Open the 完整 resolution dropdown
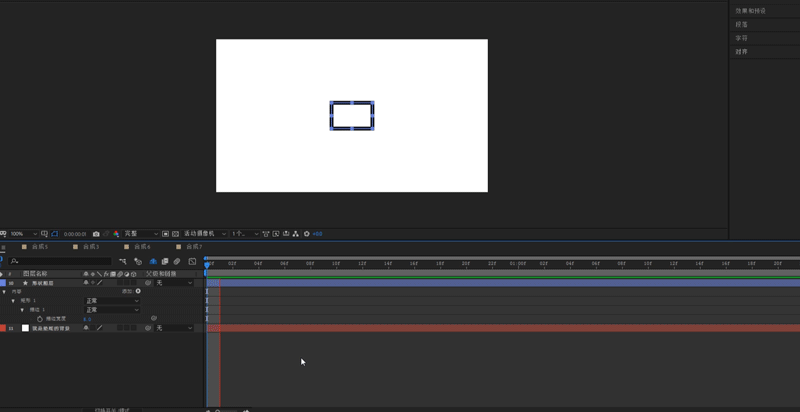 (141, 234)
